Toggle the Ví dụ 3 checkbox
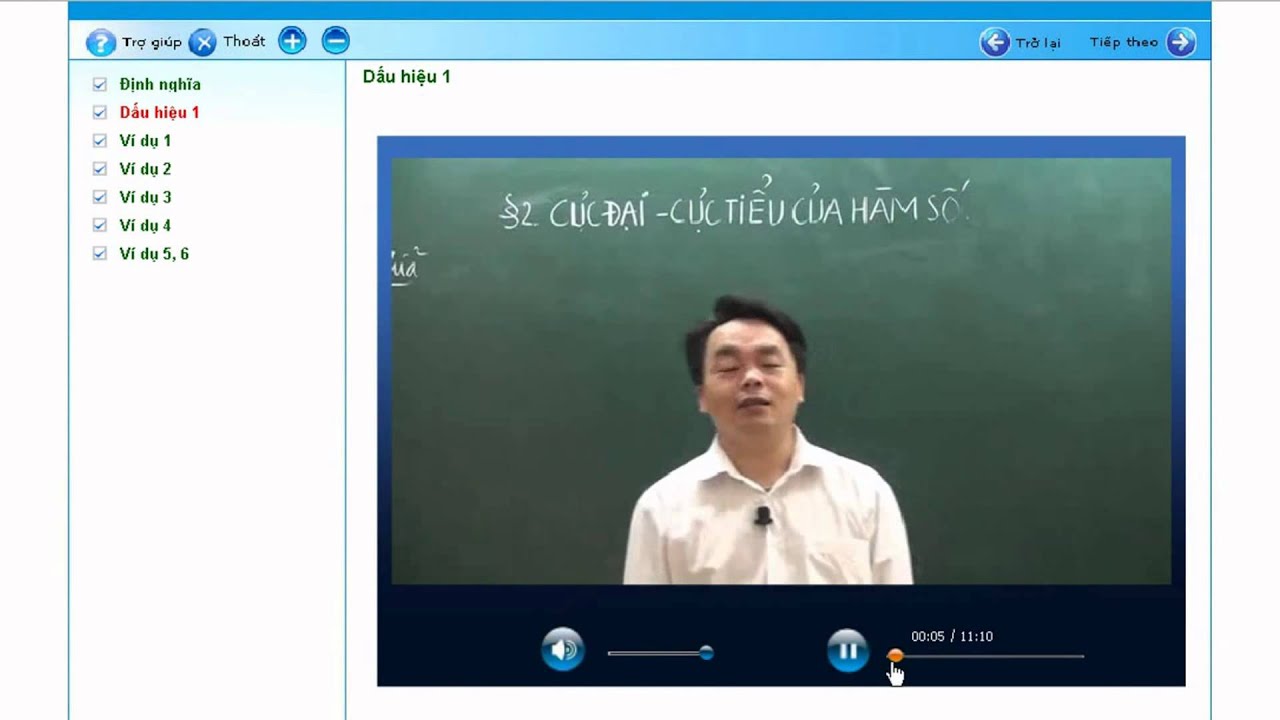This screenshot has width=1280, height=720. pos(100,197)
